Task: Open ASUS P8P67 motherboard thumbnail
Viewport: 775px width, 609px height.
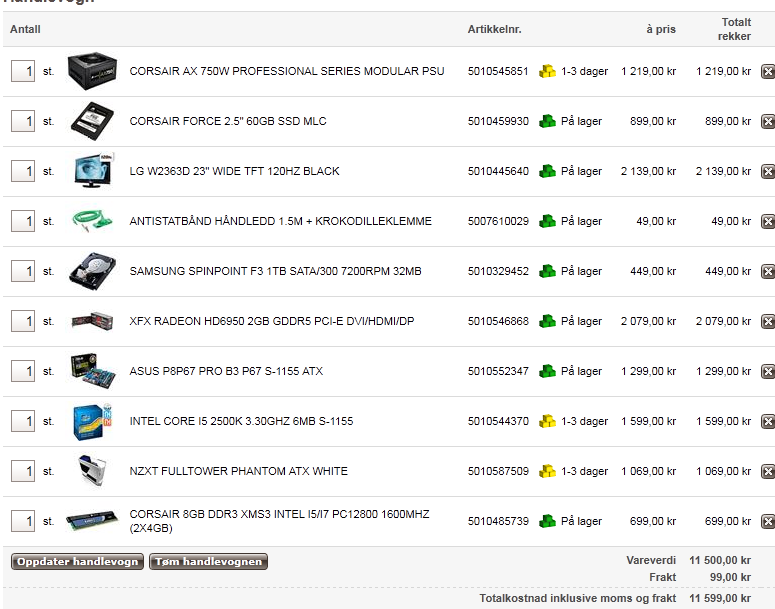Action: (93, 371)
